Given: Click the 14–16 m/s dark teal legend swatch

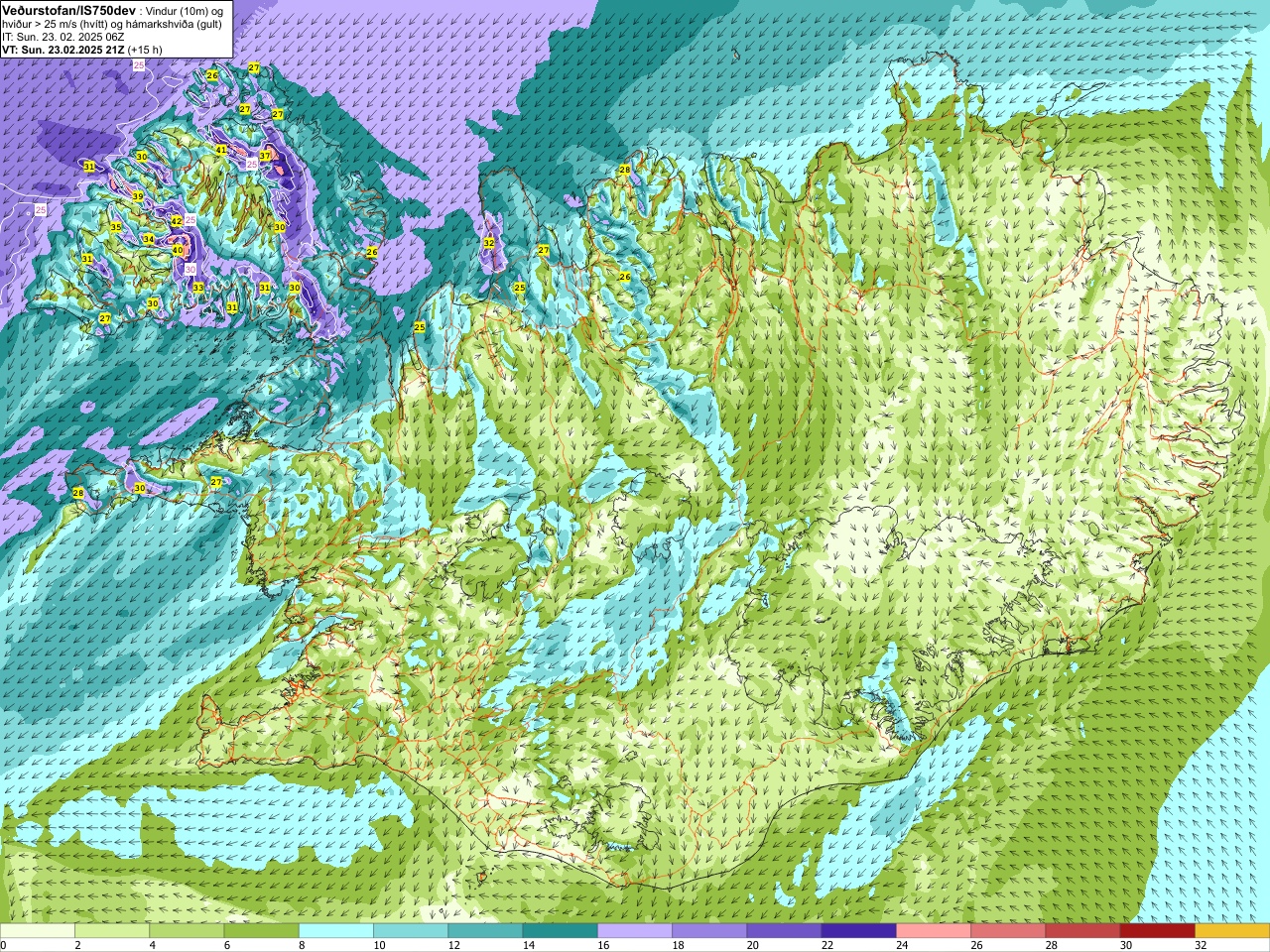Looking at the screenshot, I should pyautogui.click(x=561, y=931).
